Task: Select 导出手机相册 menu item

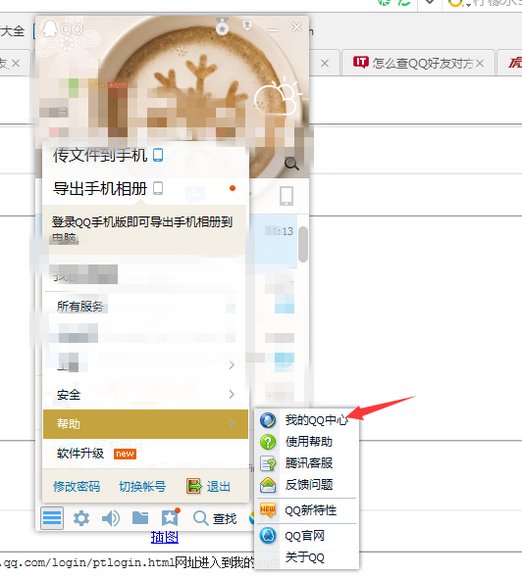Action: point(145,188)
